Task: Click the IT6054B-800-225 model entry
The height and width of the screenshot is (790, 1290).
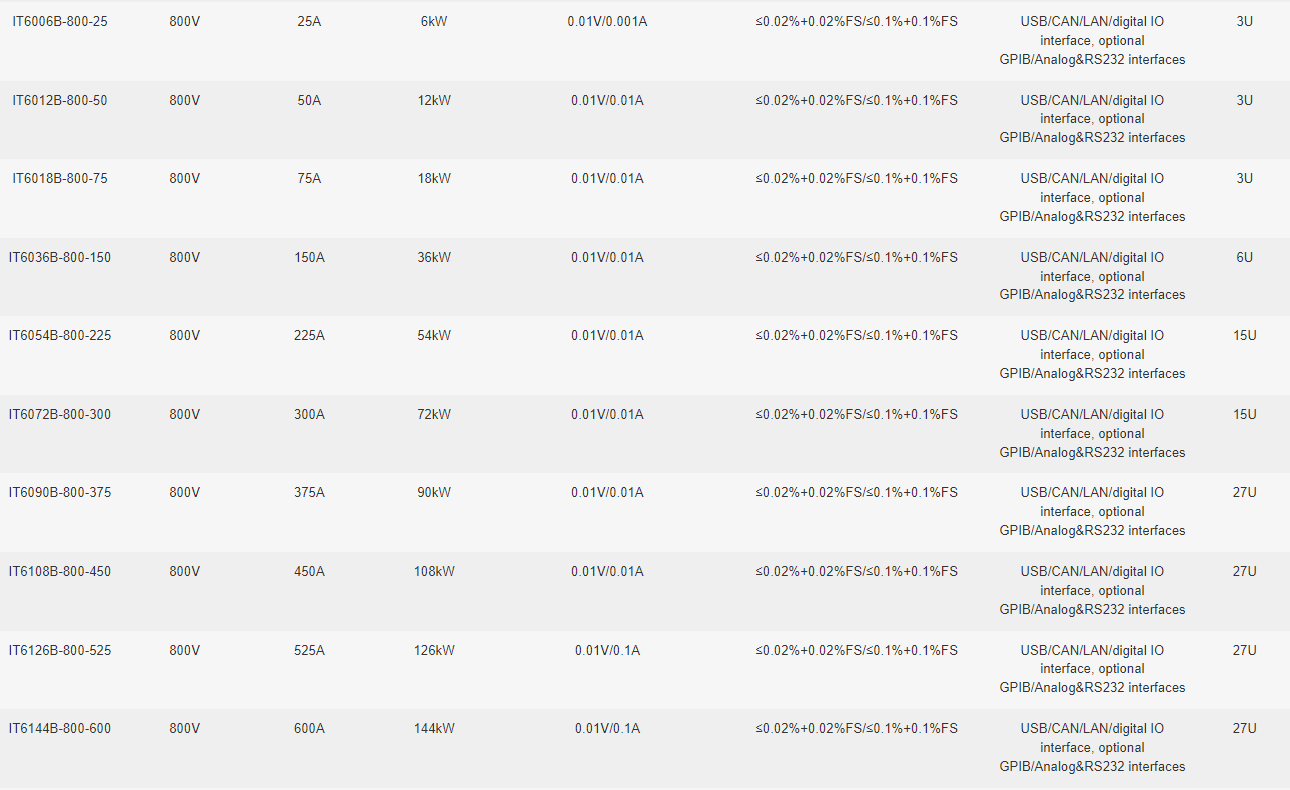Action: [x=60, y=335]
